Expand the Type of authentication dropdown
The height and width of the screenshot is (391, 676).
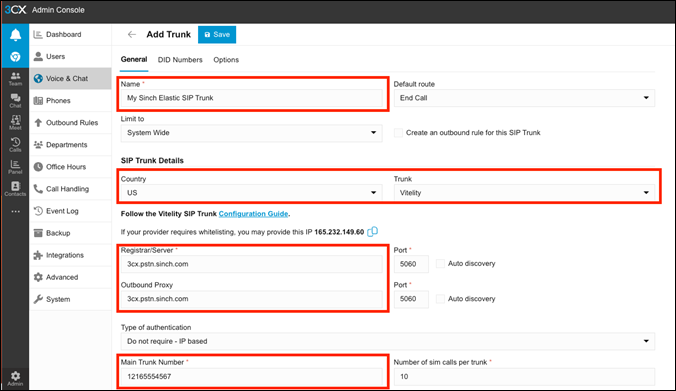[388, 341]
